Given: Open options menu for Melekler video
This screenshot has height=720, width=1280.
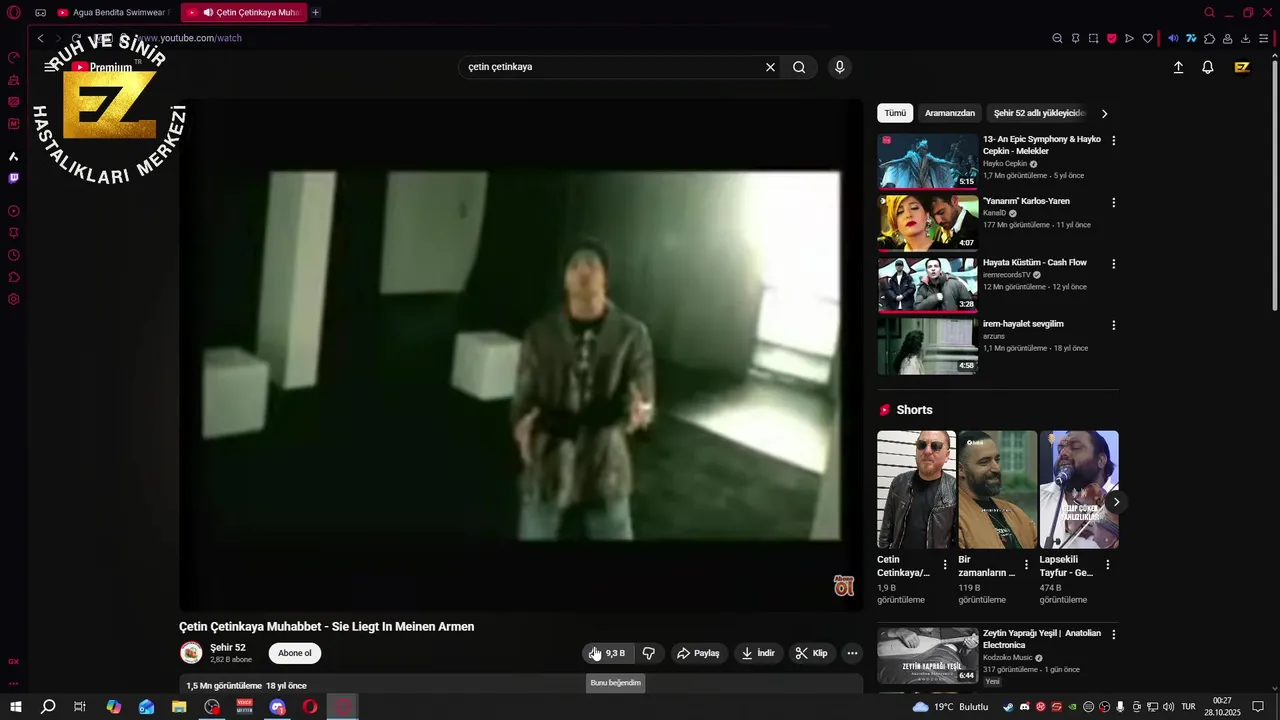Looking at the screenshot, I should pos(1113,140).
